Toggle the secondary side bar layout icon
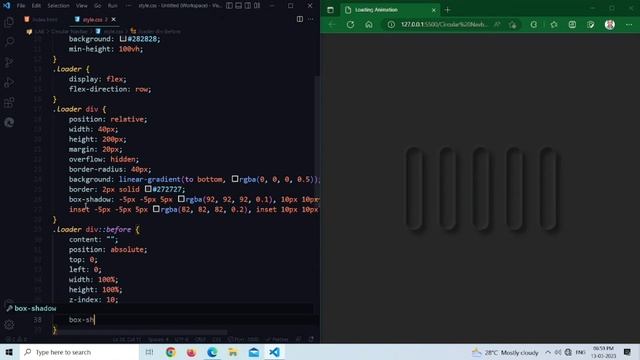 (x=248, y=6)
